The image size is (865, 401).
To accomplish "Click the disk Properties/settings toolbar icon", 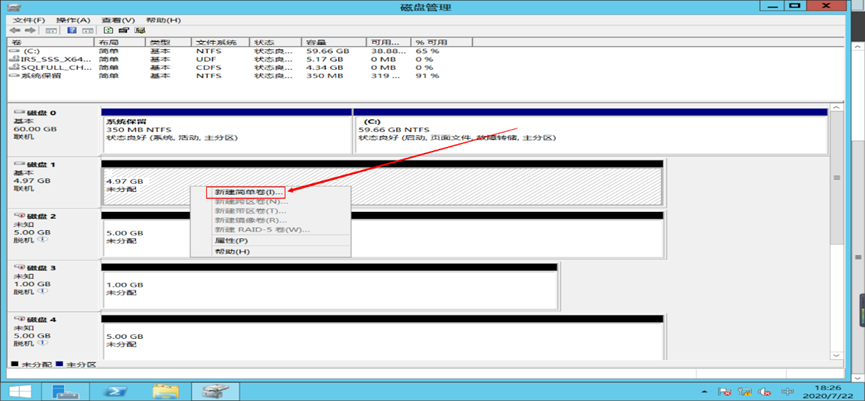I will pos(124,30).
